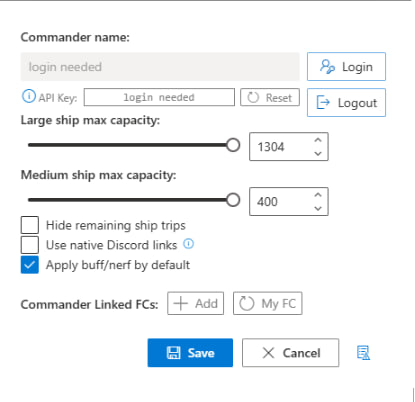The height and width of the screenshot is (402, 415).
Task: Open the log file icon beside Cancel
Action: coord(363,353)
